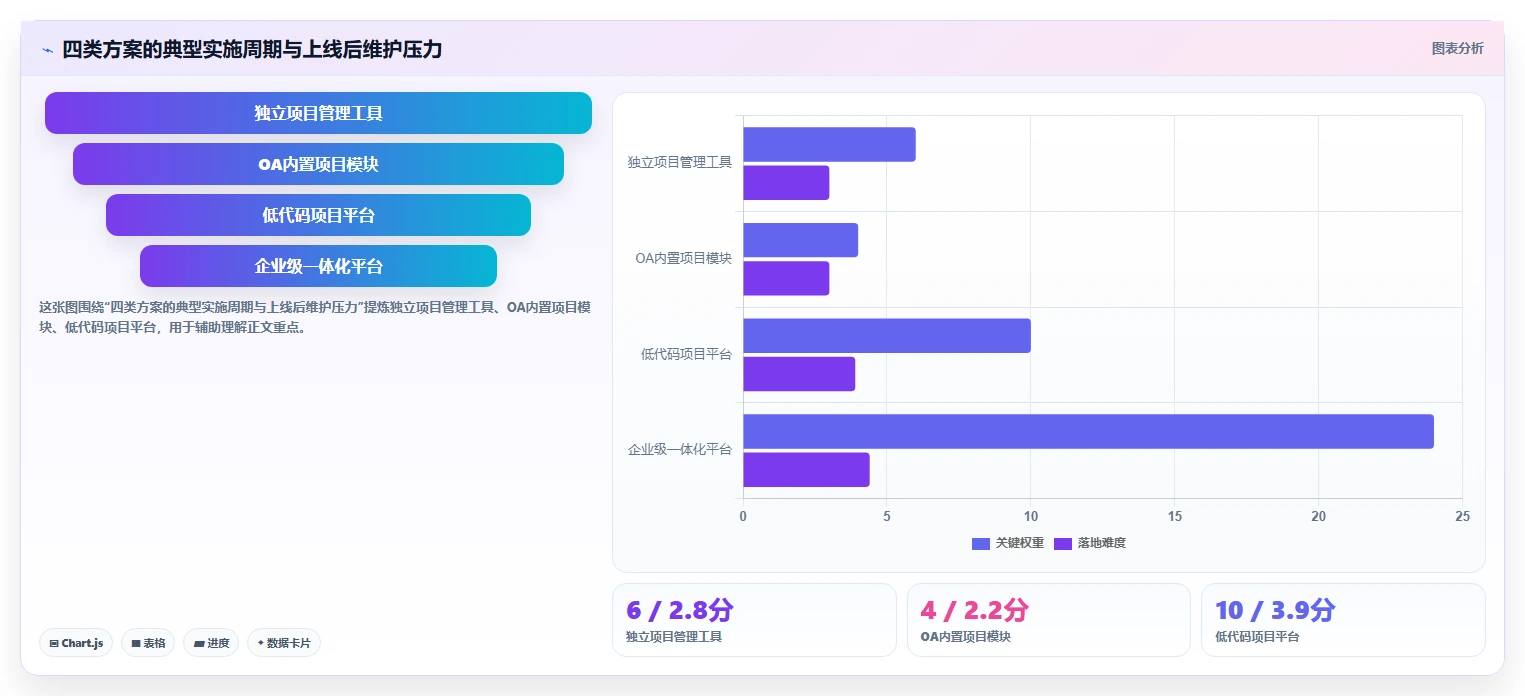Click the 图表分析 label in the header
This screenshot has width=1525, height=696.
1458,48
